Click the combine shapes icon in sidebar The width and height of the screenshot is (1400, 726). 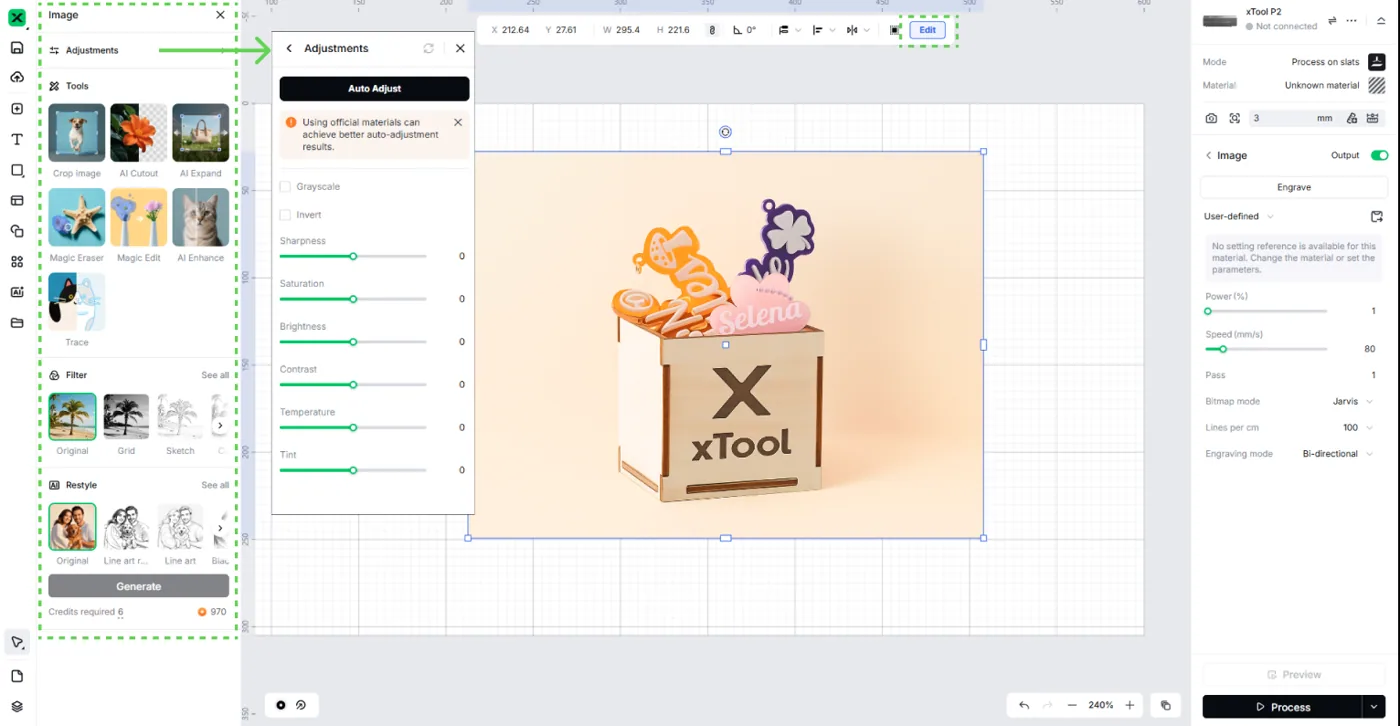click(17, 231)
